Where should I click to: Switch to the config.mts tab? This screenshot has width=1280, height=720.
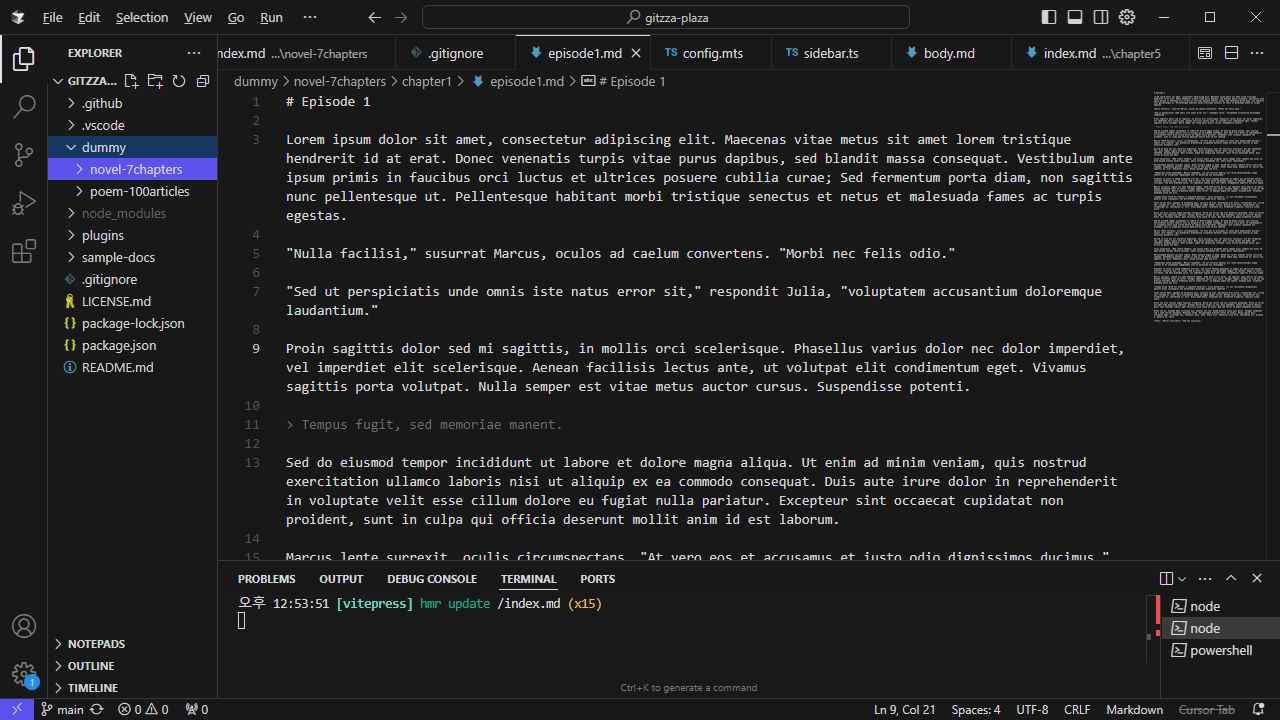click(x=711, y=53)
